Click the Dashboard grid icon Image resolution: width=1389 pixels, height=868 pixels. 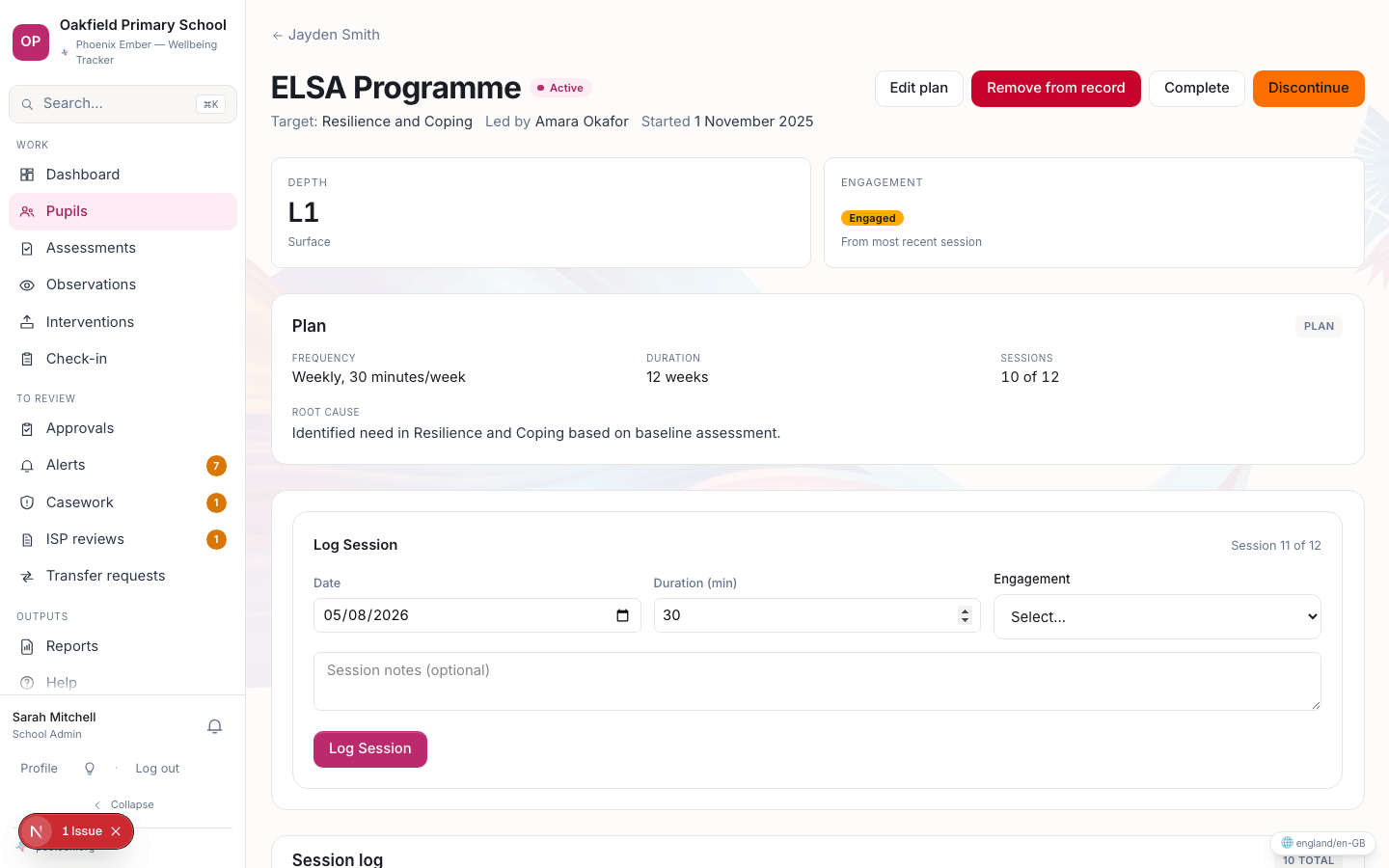pyautogui.click(x=27, y=175)
